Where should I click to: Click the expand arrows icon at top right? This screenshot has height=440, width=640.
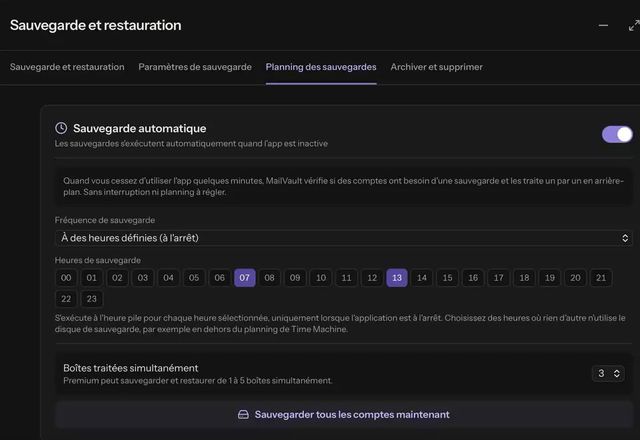[634, 25]
